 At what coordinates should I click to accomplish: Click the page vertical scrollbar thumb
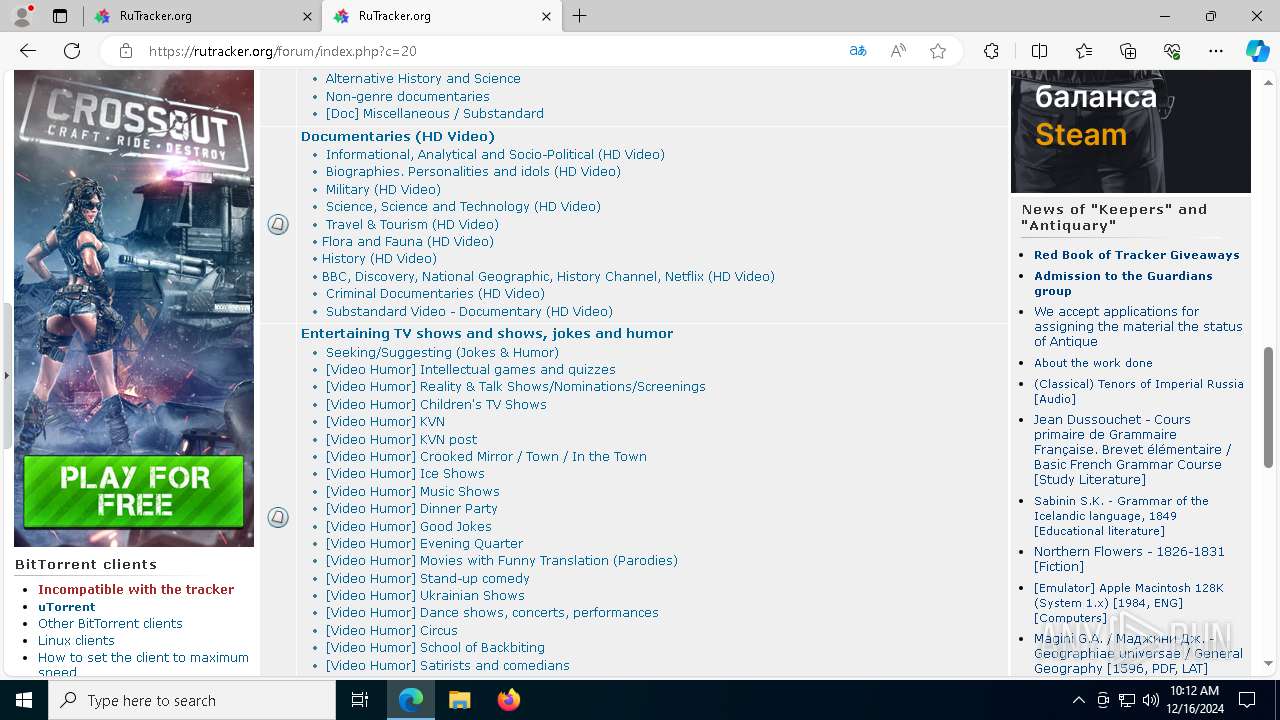pyautogui.click(x=1269, y=408)
